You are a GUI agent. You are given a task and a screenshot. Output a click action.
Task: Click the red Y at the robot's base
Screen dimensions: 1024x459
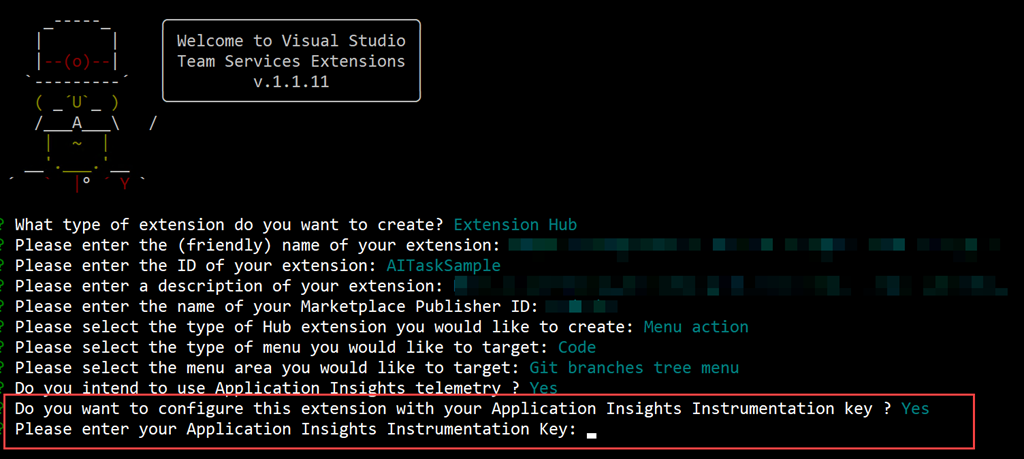click(x=124, y=183)
